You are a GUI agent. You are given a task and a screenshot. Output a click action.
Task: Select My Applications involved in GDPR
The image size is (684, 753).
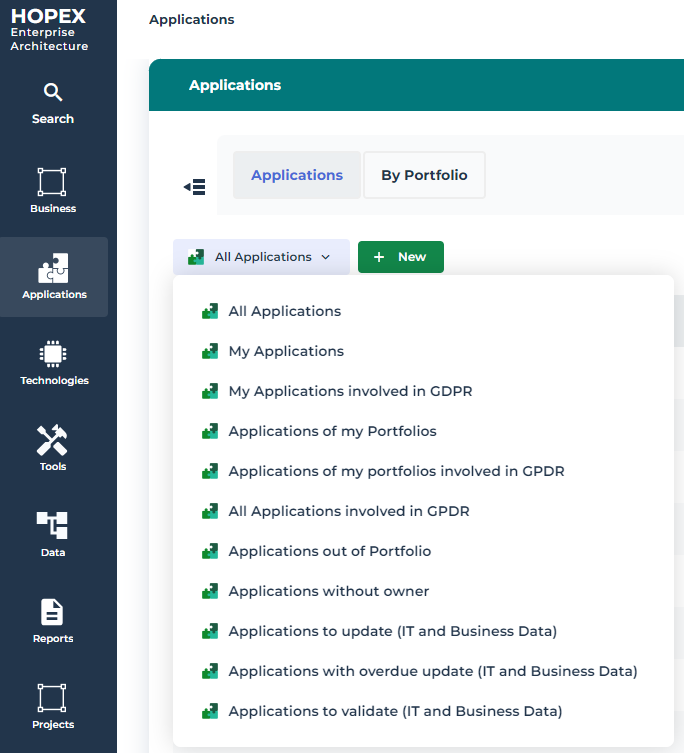350,391
